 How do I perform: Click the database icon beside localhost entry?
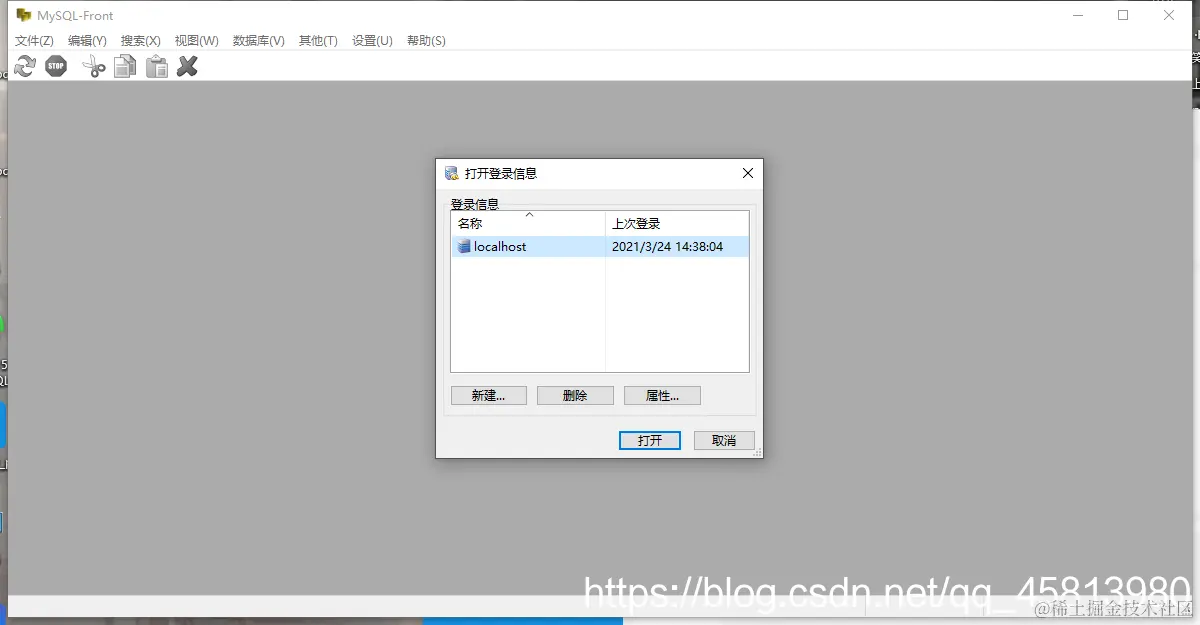coord(462,246)
